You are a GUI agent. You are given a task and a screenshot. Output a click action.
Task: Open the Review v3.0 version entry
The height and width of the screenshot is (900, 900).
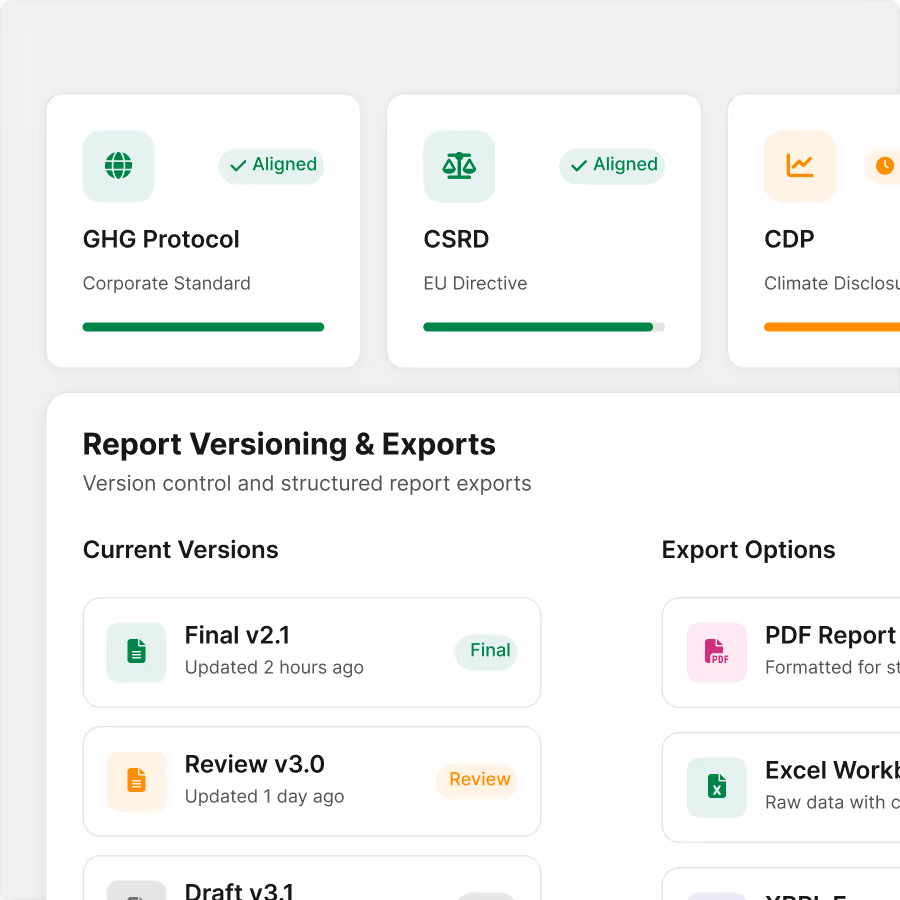pyautogui.click(x=312, y=781)
